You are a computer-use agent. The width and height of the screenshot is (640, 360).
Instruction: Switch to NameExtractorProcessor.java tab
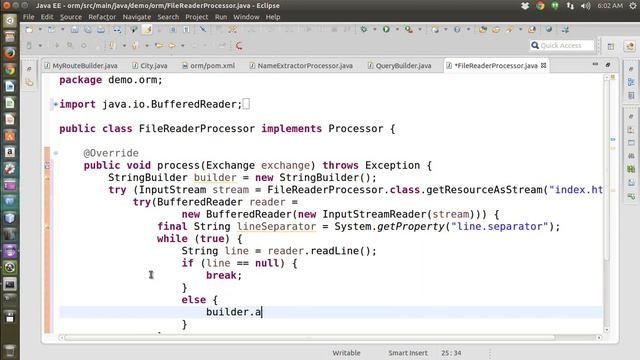click(x=301, y=66)
